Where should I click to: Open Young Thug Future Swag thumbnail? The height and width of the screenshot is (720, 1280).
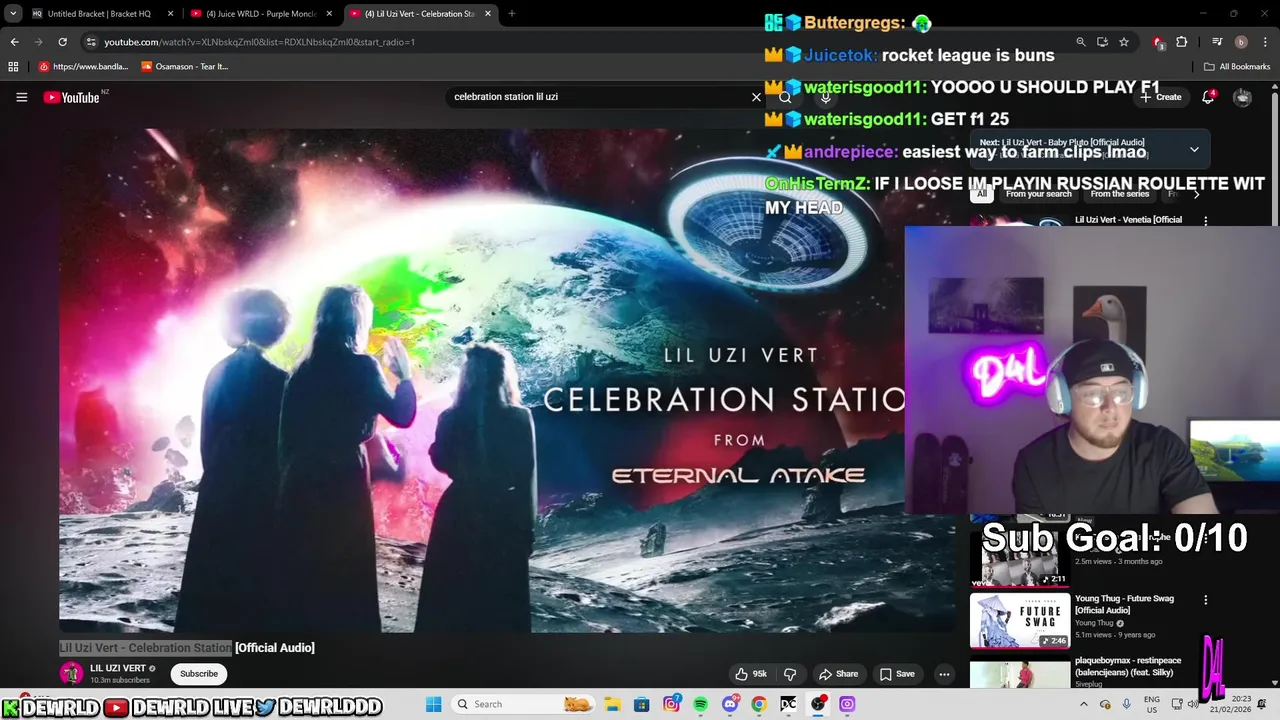(x=1020, y=621)
